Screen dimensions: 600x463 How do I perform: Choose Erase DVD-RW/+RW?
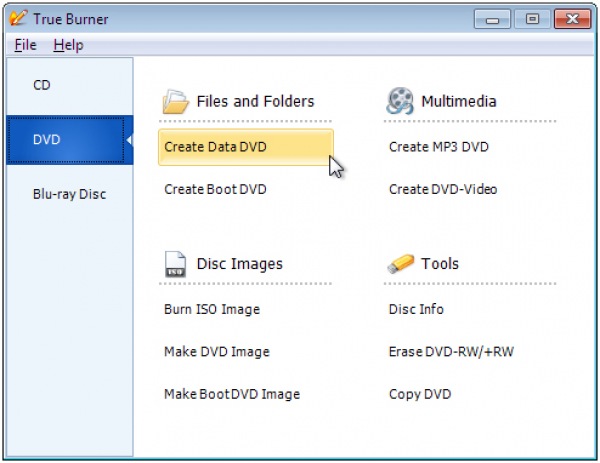[451, 352]
